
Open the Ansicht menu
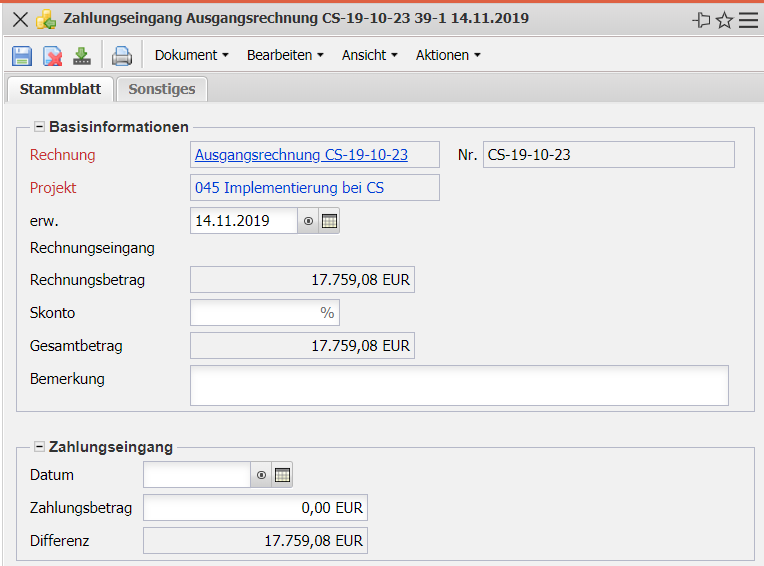pyautogui.click(x=369, y=56)
